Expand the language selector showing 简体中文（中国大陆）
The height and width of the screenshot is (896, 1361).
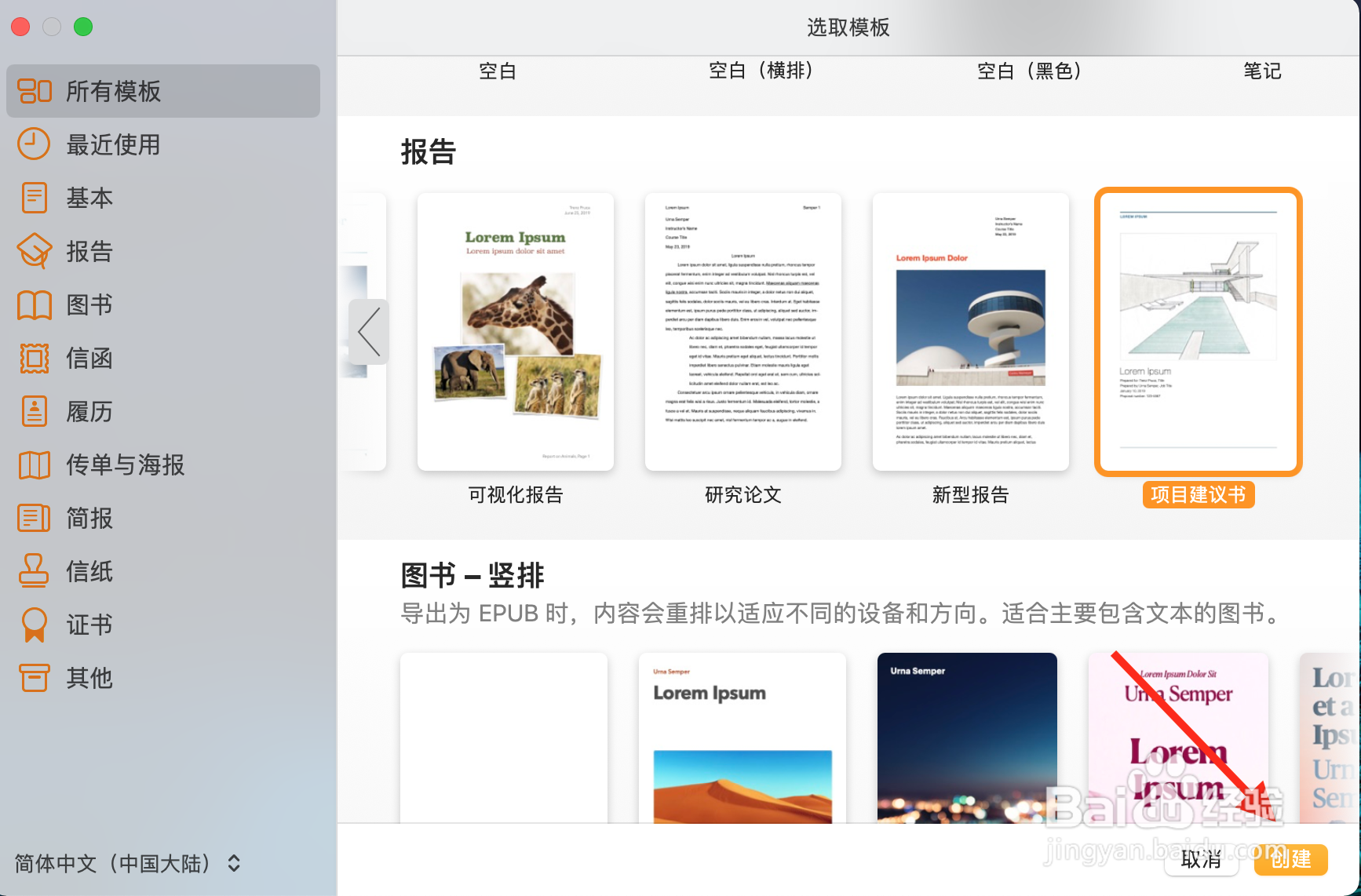(x=126, y=863)
